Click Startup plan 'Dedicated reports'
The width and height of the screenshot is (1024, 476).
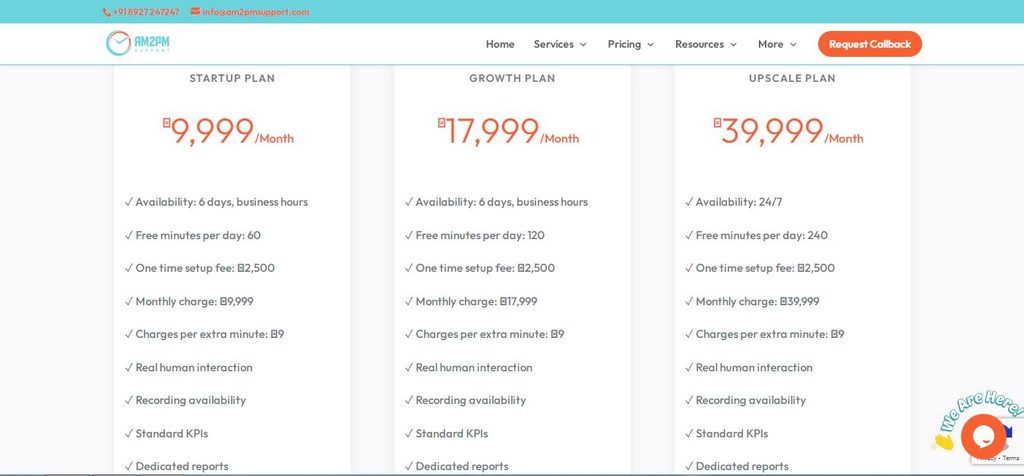176,466
